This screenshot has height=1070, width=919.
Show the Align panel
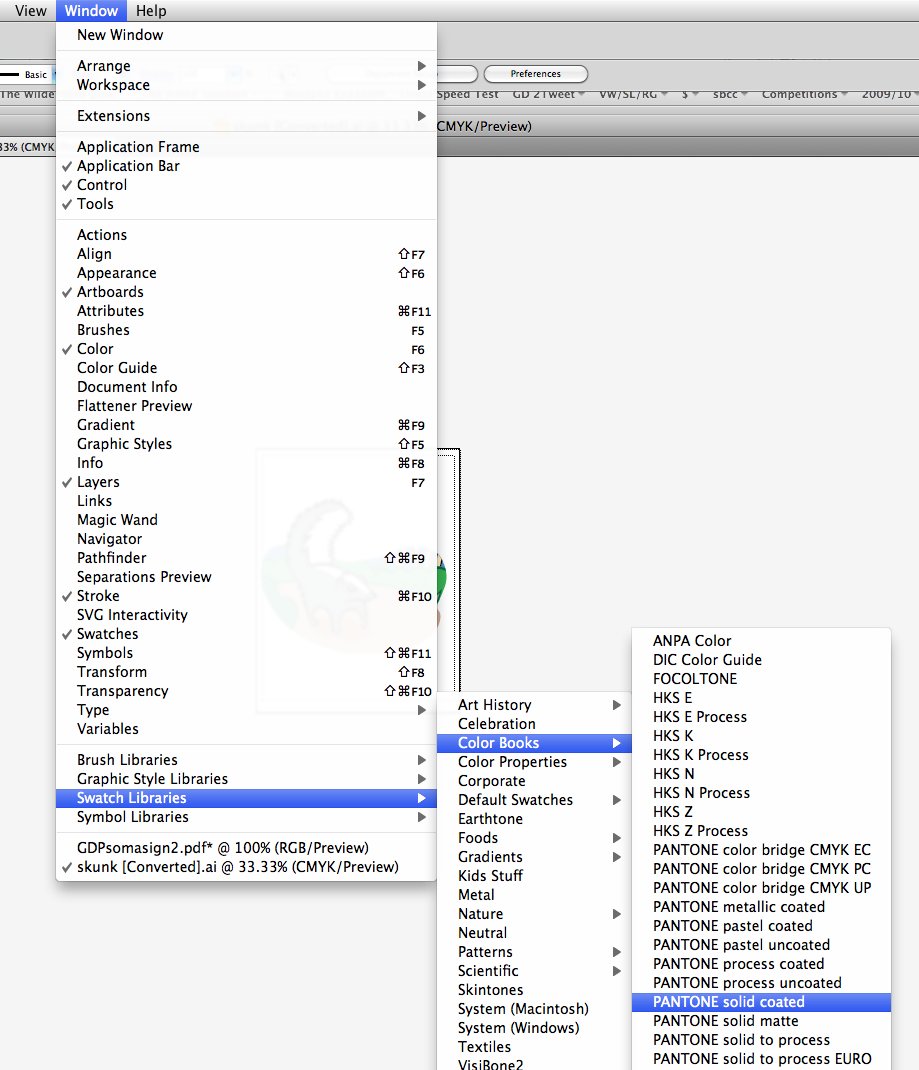(x=246, y=254)
